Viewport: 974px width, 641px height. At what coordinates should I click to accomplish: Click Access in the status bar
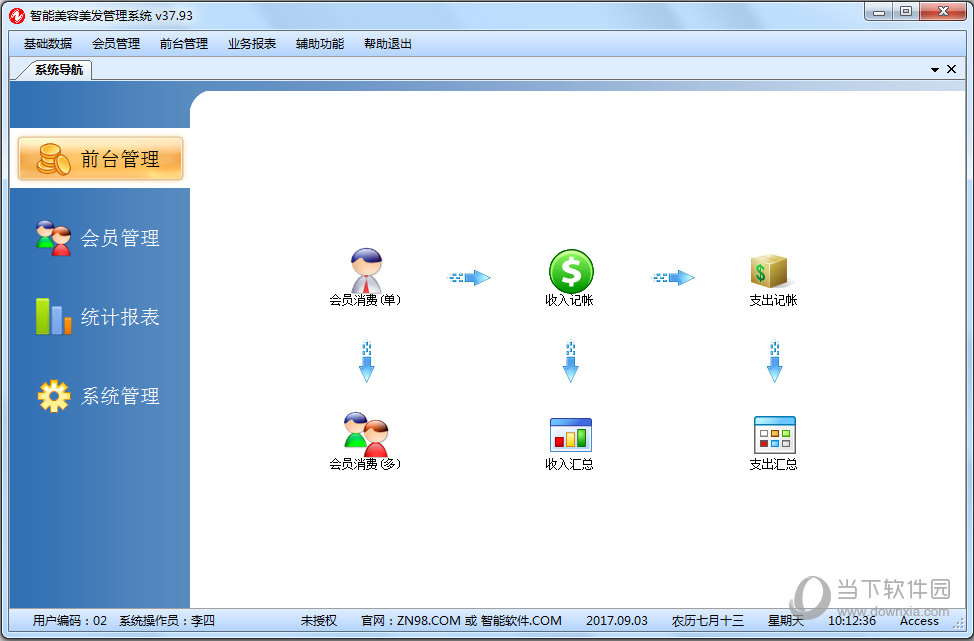click(x=919, y=621)
